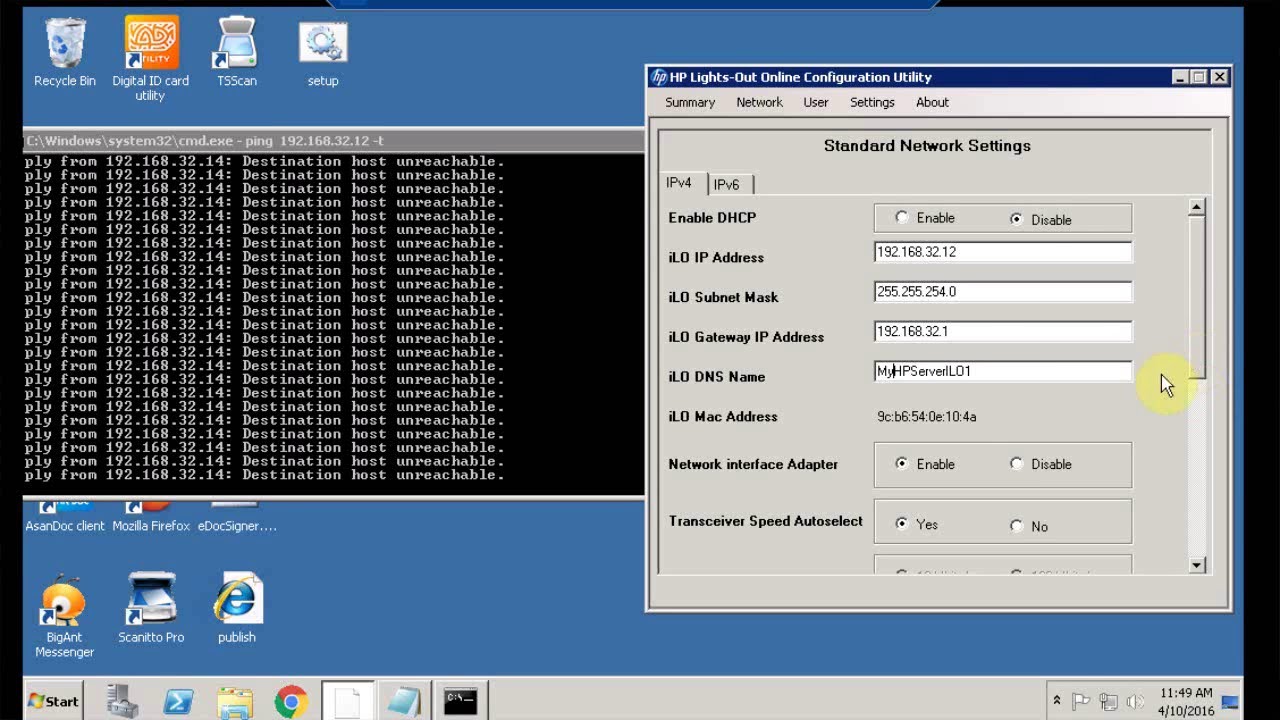The height and width of the screenshot is (720, 1280).
Task: Click the vertical scrollbar thumb in settings panel
Action: 1197,297
